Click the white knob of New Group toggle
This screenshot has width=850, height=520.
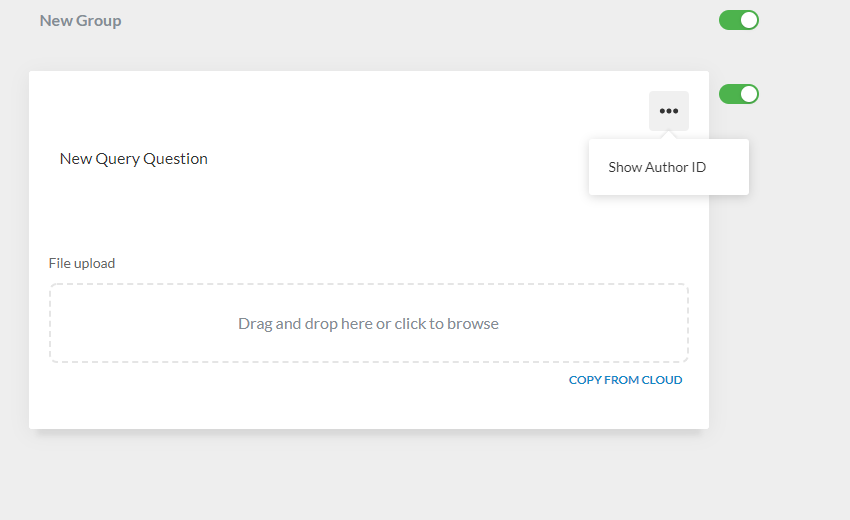(748, 20)
